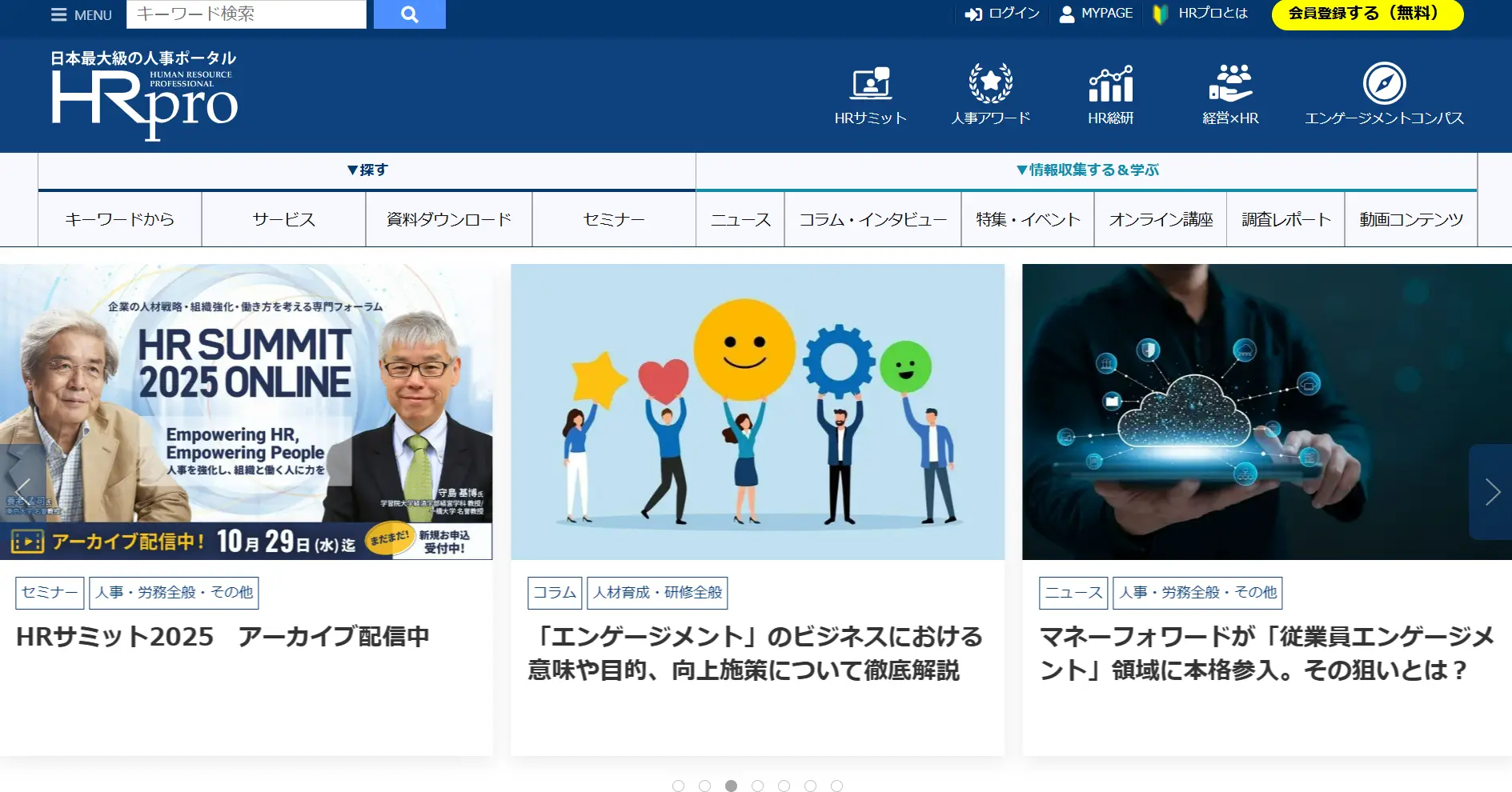Image resolution: width=1512 pixels, height=792 pixels.
Task: Click the blue search magnifier button
Action: pyautogui.click(x=409, y=14)
